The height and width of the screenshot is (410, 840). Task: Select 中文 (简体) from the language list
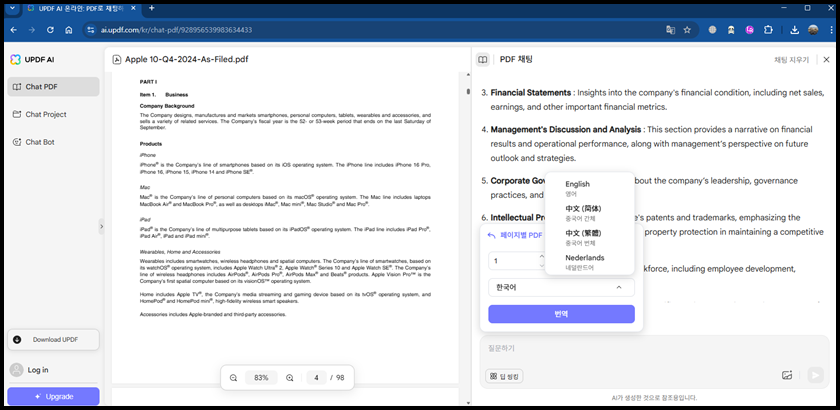point(588,213)
